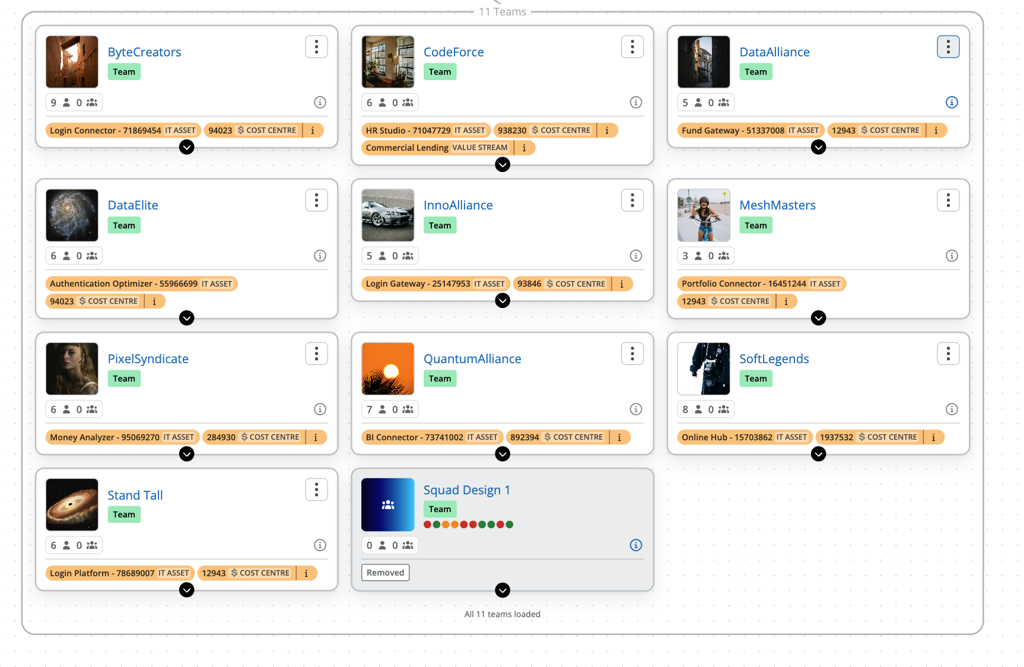
Task: Click info icon beside Commercial Lending value stream
Action: coord(524,148)
